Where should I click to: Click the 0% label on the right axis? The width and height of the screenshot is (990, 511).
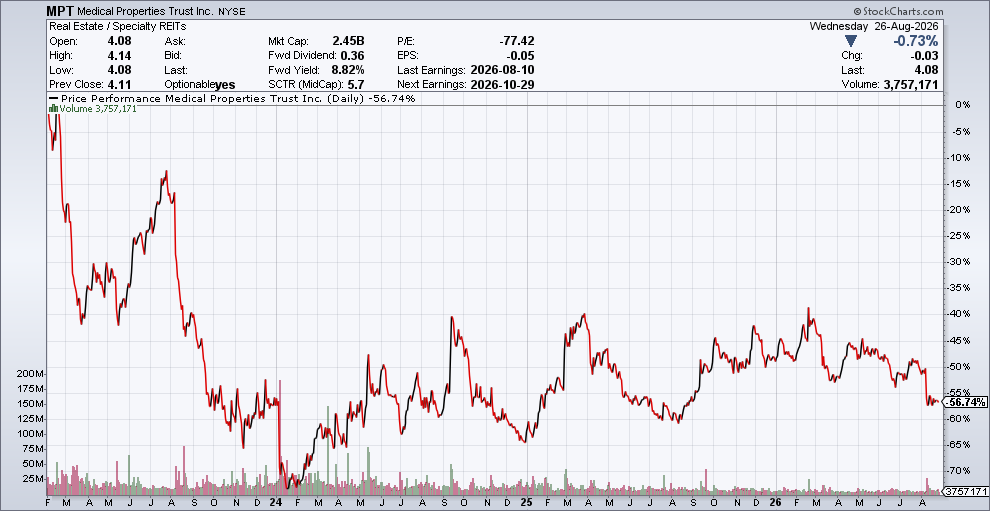click(963, 104)
